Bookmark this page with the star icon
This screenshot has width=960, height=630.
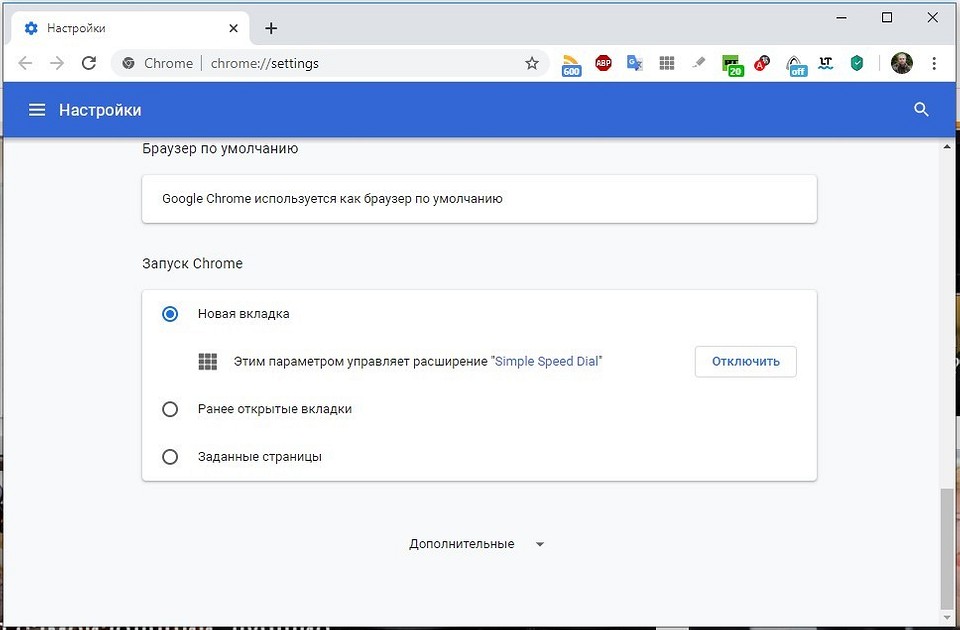click(x=532, y=63)
